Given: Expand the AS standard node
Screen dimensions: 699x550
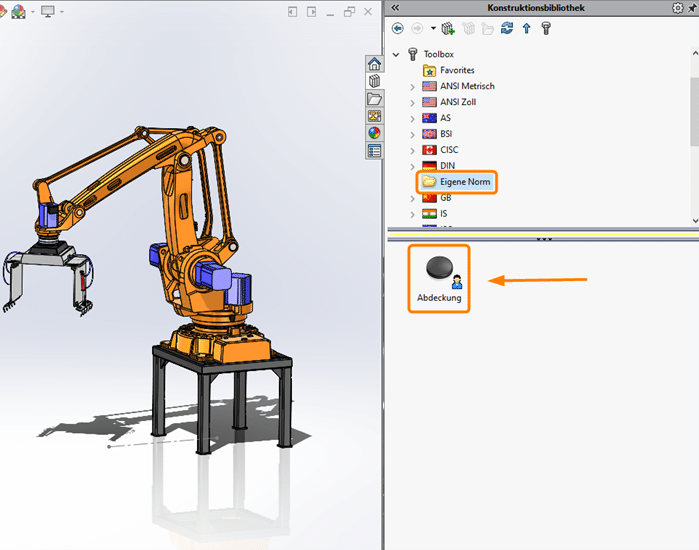Looking at the screenshot, I should [x=412, y=119].
